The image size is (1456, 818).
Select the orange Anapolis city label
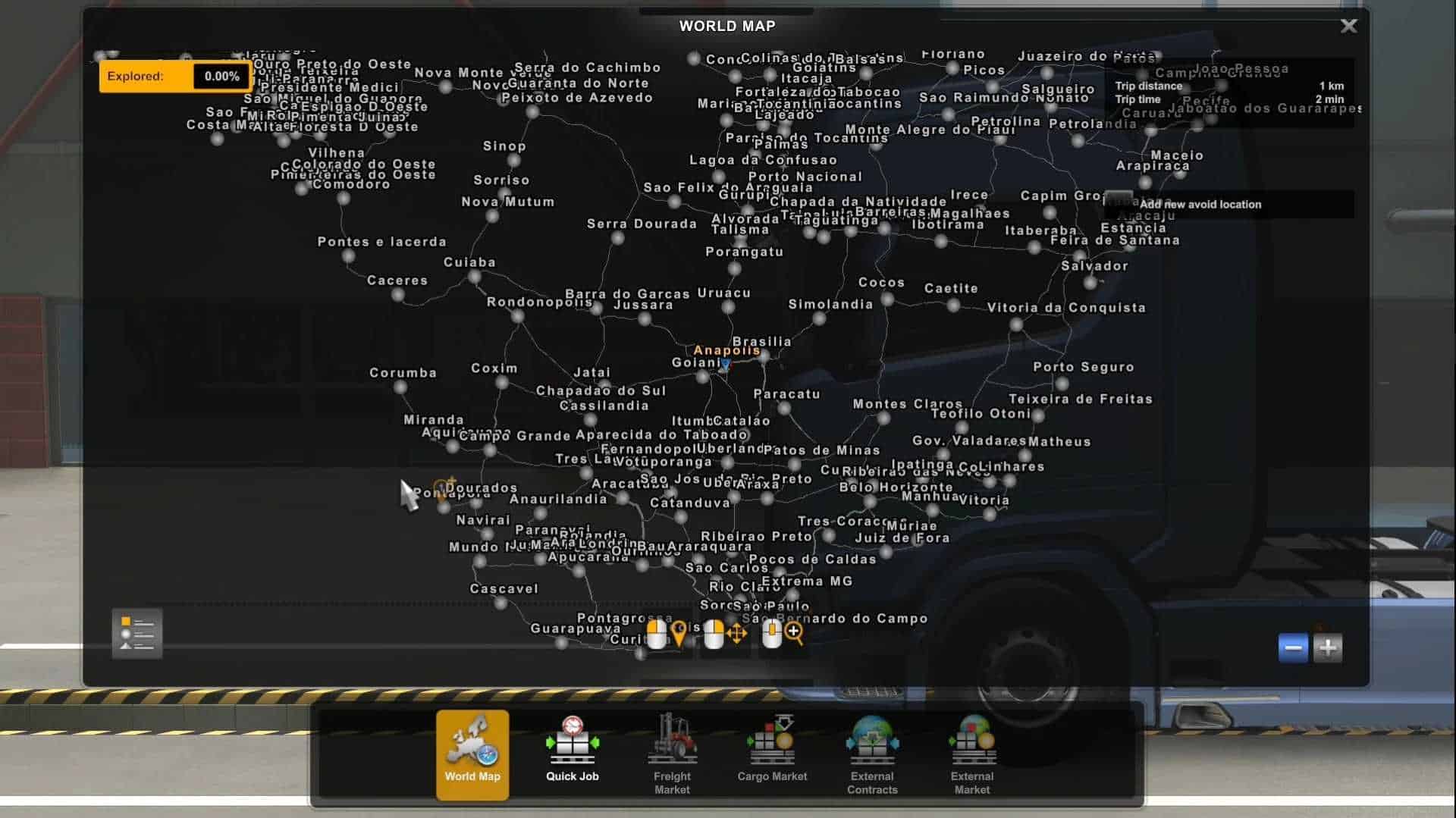(726, 350)
